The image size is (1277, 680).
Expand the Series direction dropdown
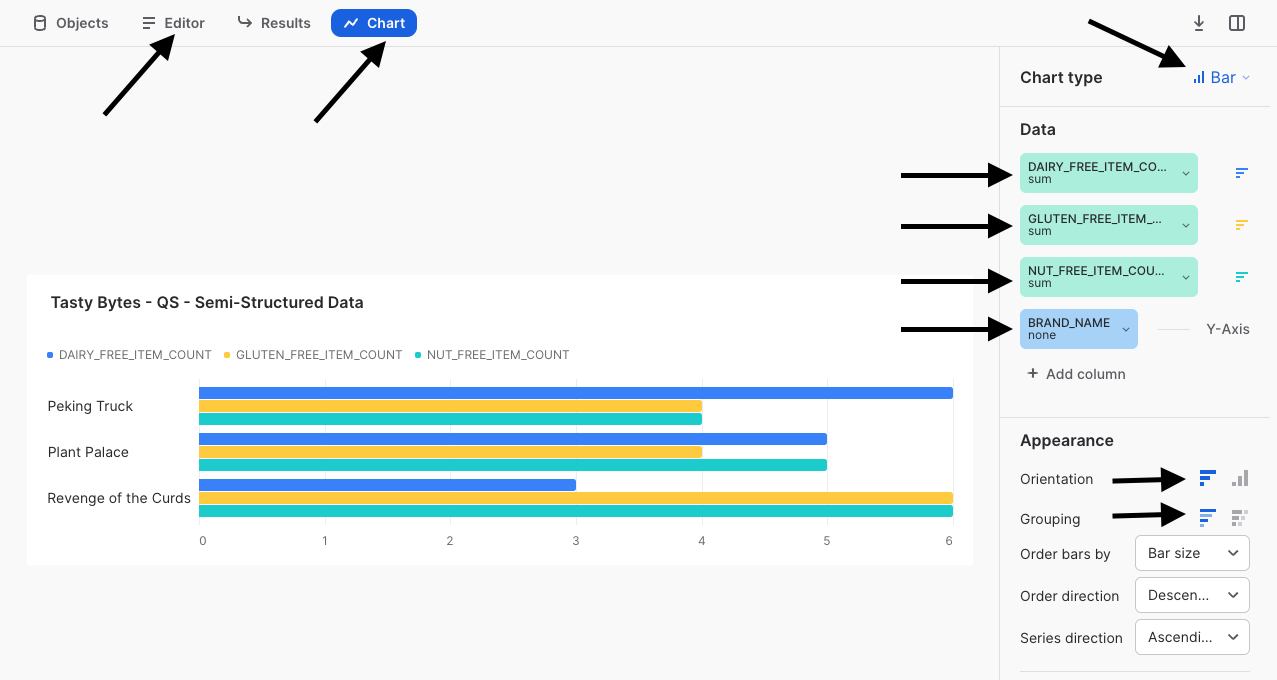1191,637
